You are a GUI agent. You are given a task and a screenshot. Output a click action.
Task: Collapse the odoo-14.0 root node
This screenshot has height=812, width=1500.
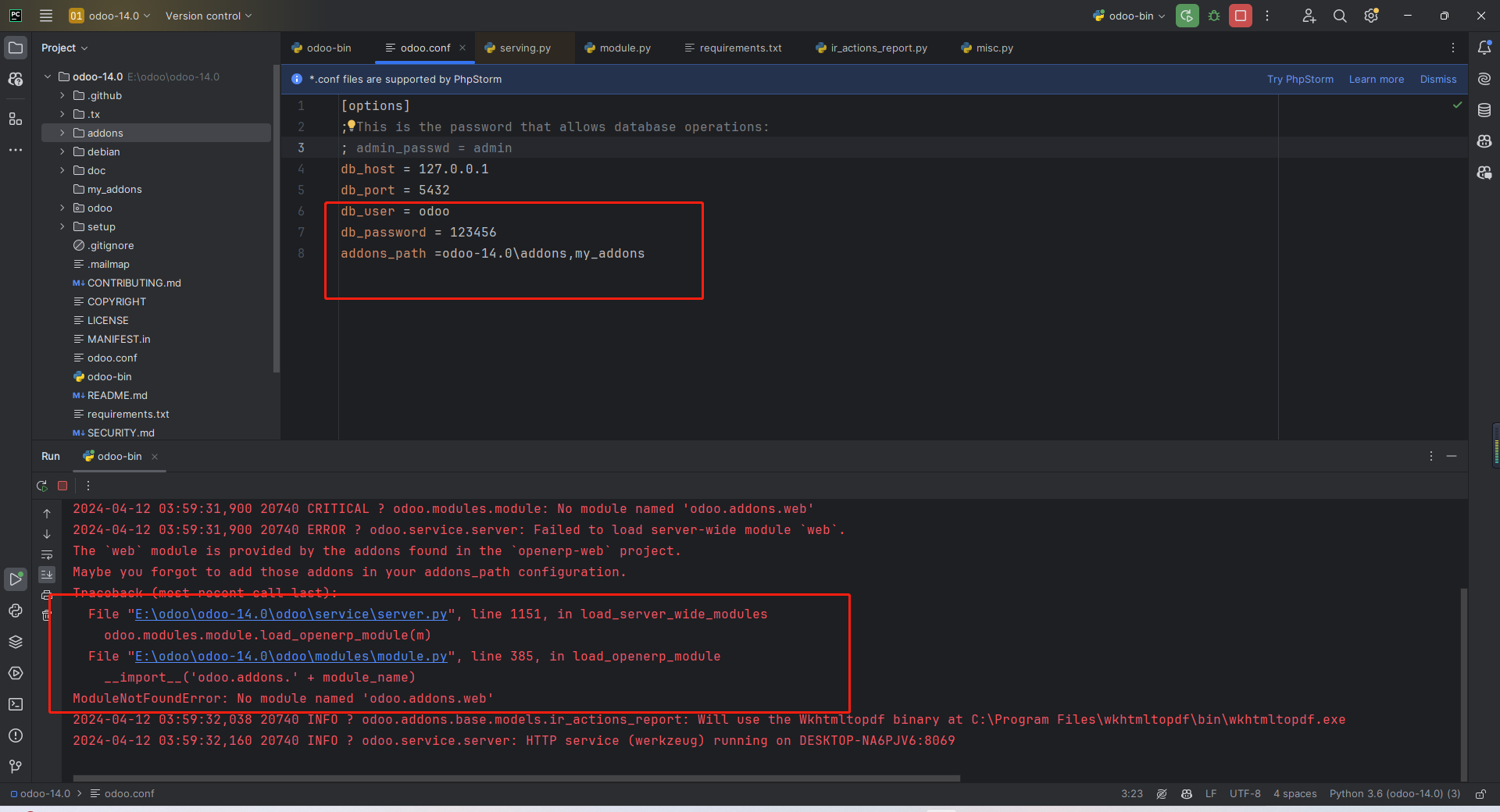48,77
